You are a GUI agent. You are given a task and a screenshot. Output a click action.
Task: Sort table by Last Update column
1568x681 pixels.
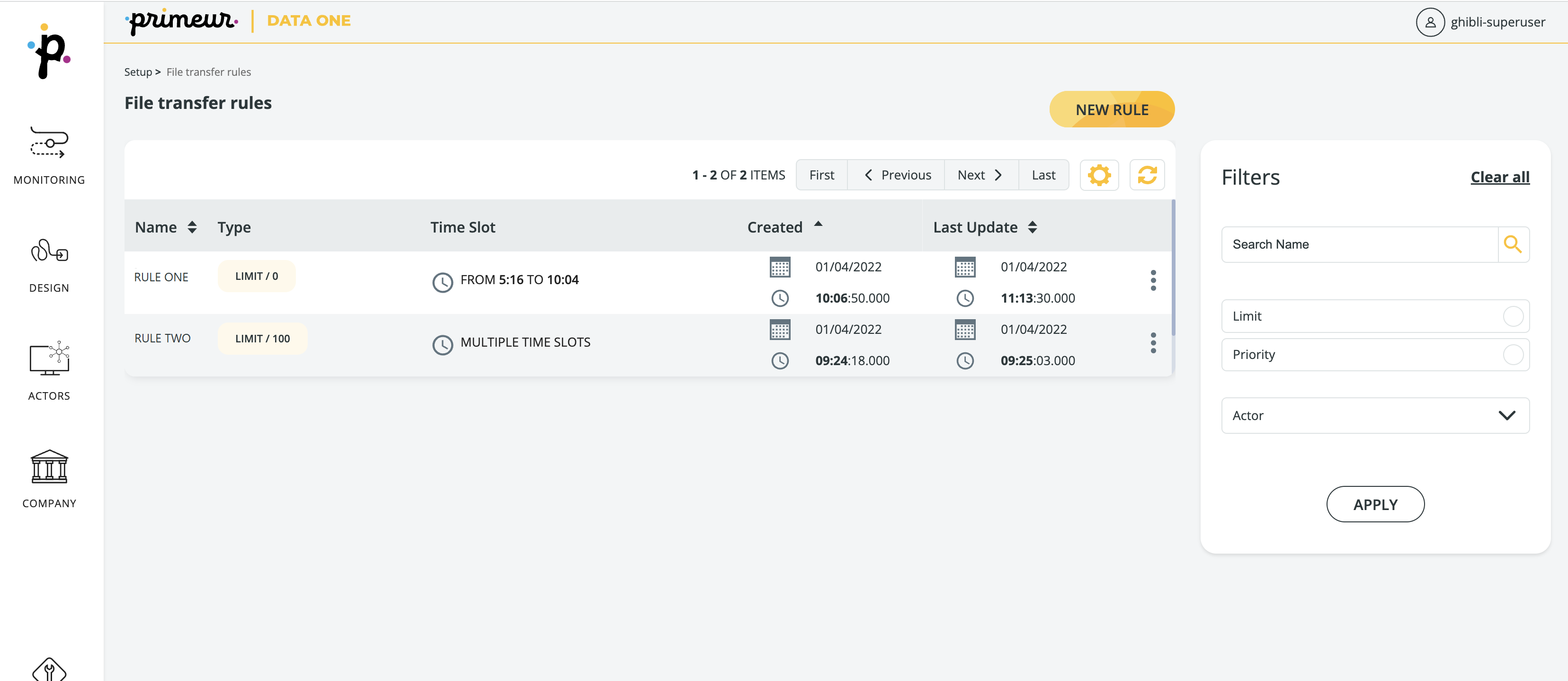[x=1033, y=227]
